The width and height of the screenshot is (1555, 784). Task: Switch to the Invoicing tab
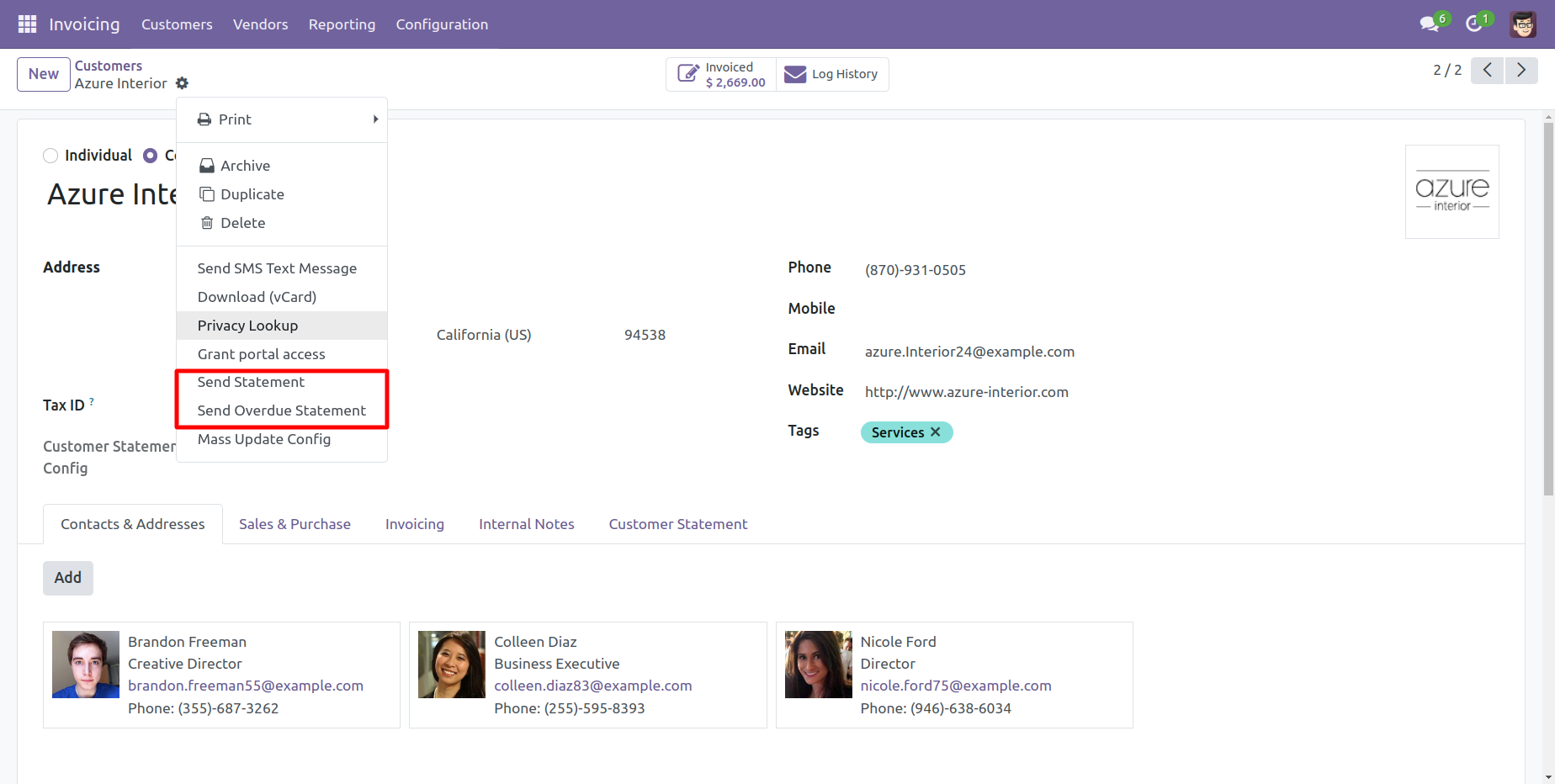[x=415, y=524]
